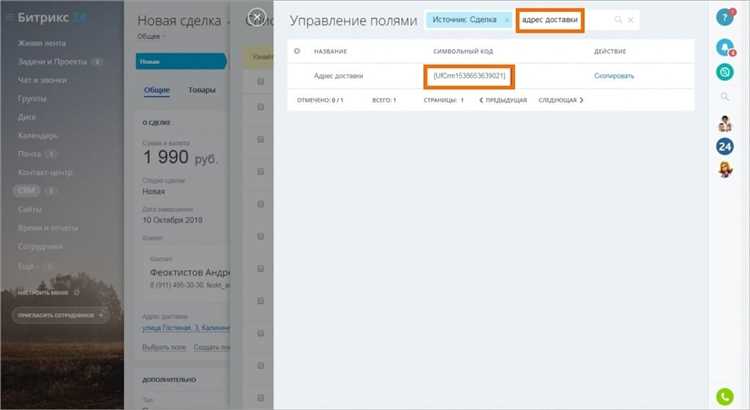This screenshot has width=750, height=410.
Task: Click the search field with адрес доставки
Action: (550, 20)
